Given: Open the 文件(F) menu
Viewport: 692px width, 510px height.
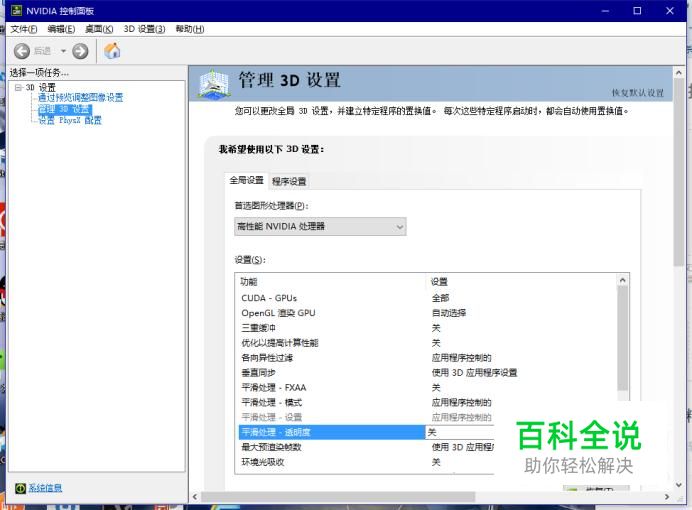Looking at the screenshot, I should pyautogui.click(x=24, y=29).
